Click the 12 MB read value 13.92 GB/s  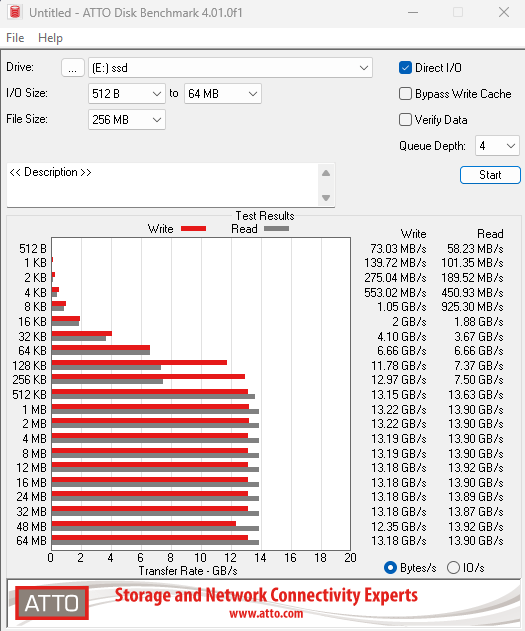point(476,468)
